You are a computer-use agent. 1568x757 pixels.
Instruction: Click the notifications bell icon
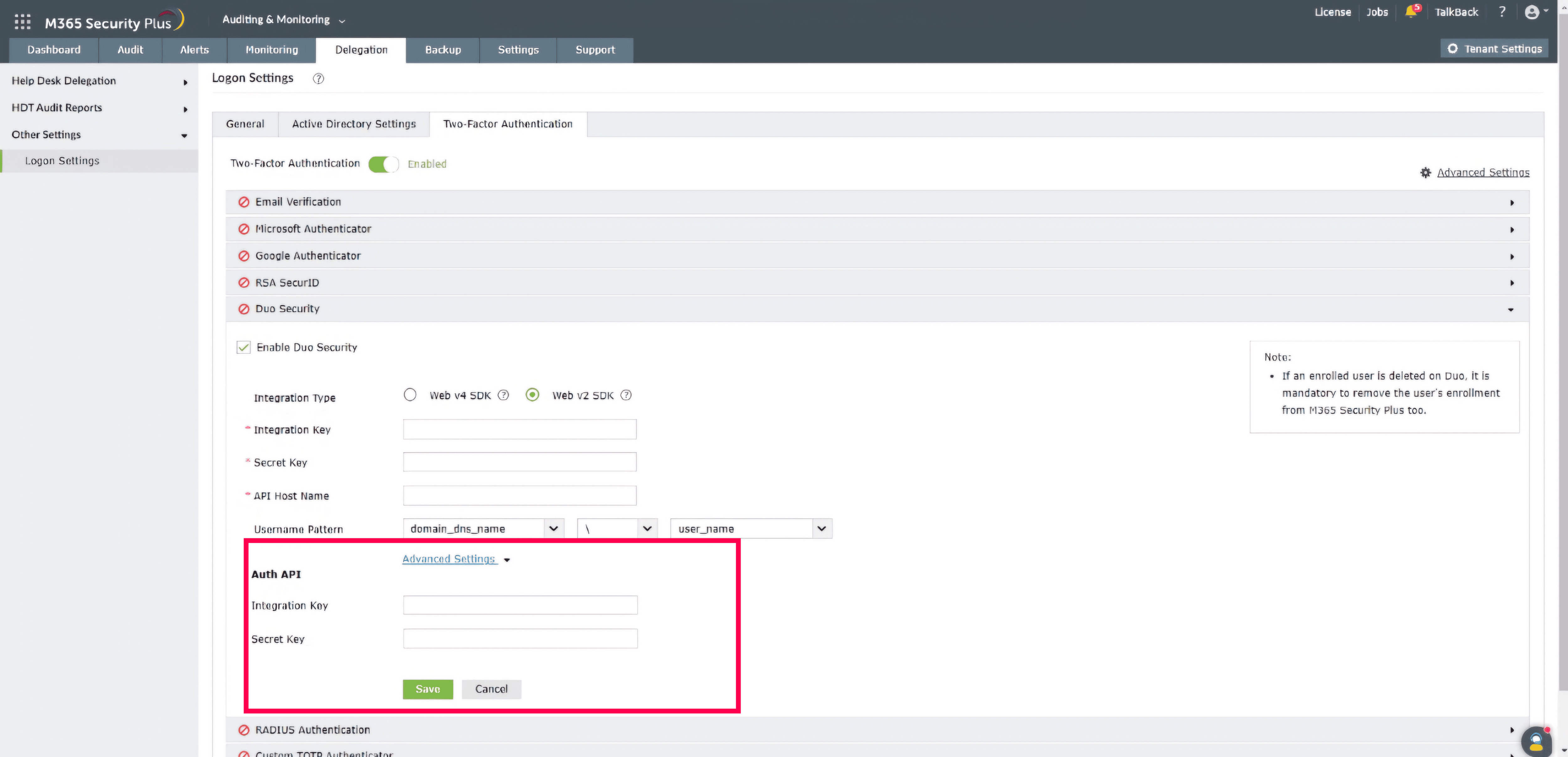click(x=1410, y=12)
